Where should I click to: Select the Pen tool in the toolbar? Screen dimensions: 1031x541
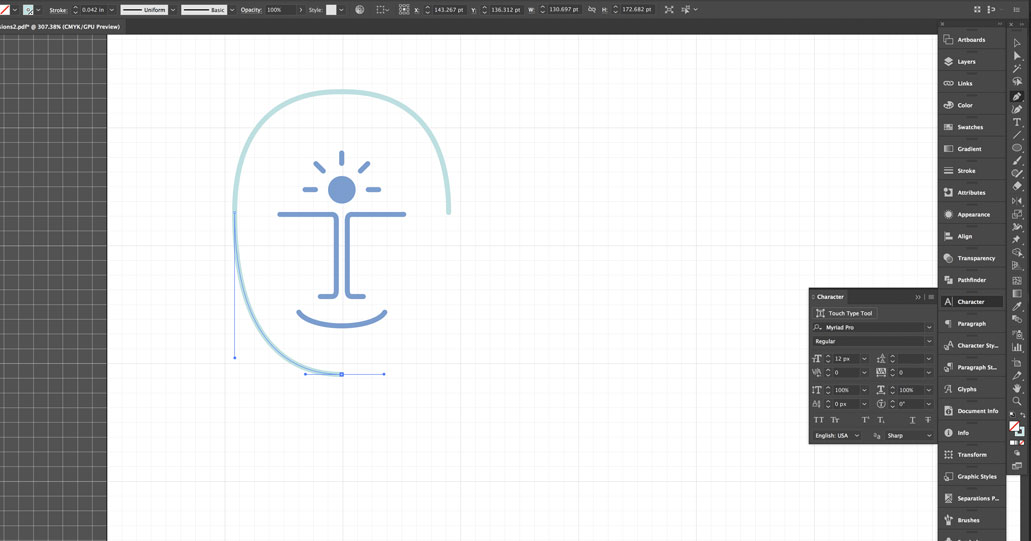(1017, 96)
